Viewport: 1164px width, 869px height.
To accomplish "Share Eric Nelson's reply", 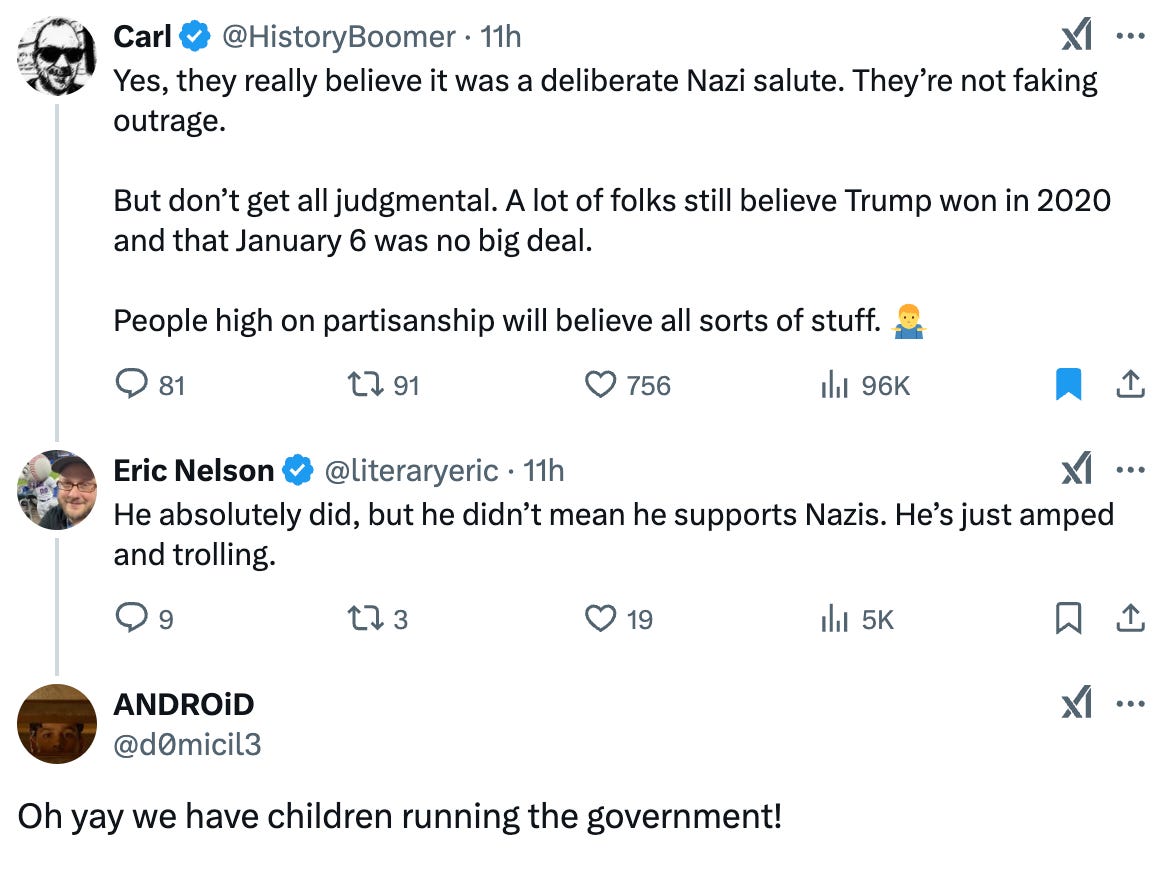I will click(x=1129, y=620).
